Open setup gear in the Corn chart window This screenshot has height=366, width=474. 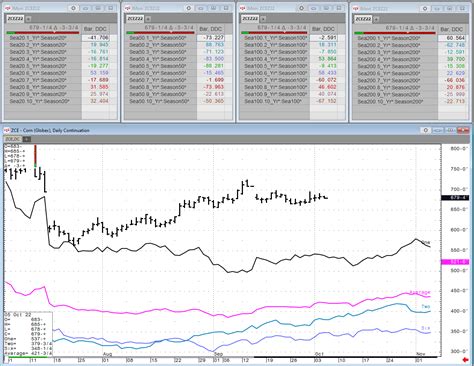click(x=425, y=130)
